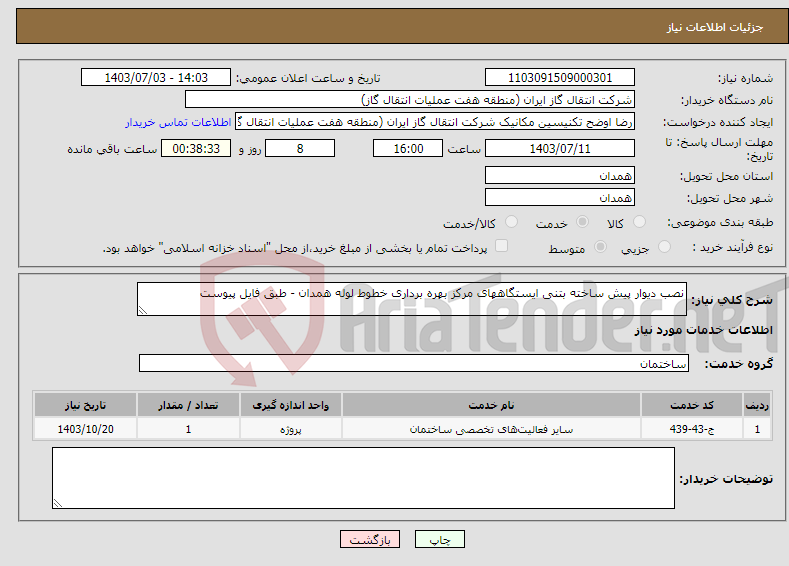The image size is (789, 566).
Task: Click the تعداد / مقدار column header
Action: click(188, 405)
